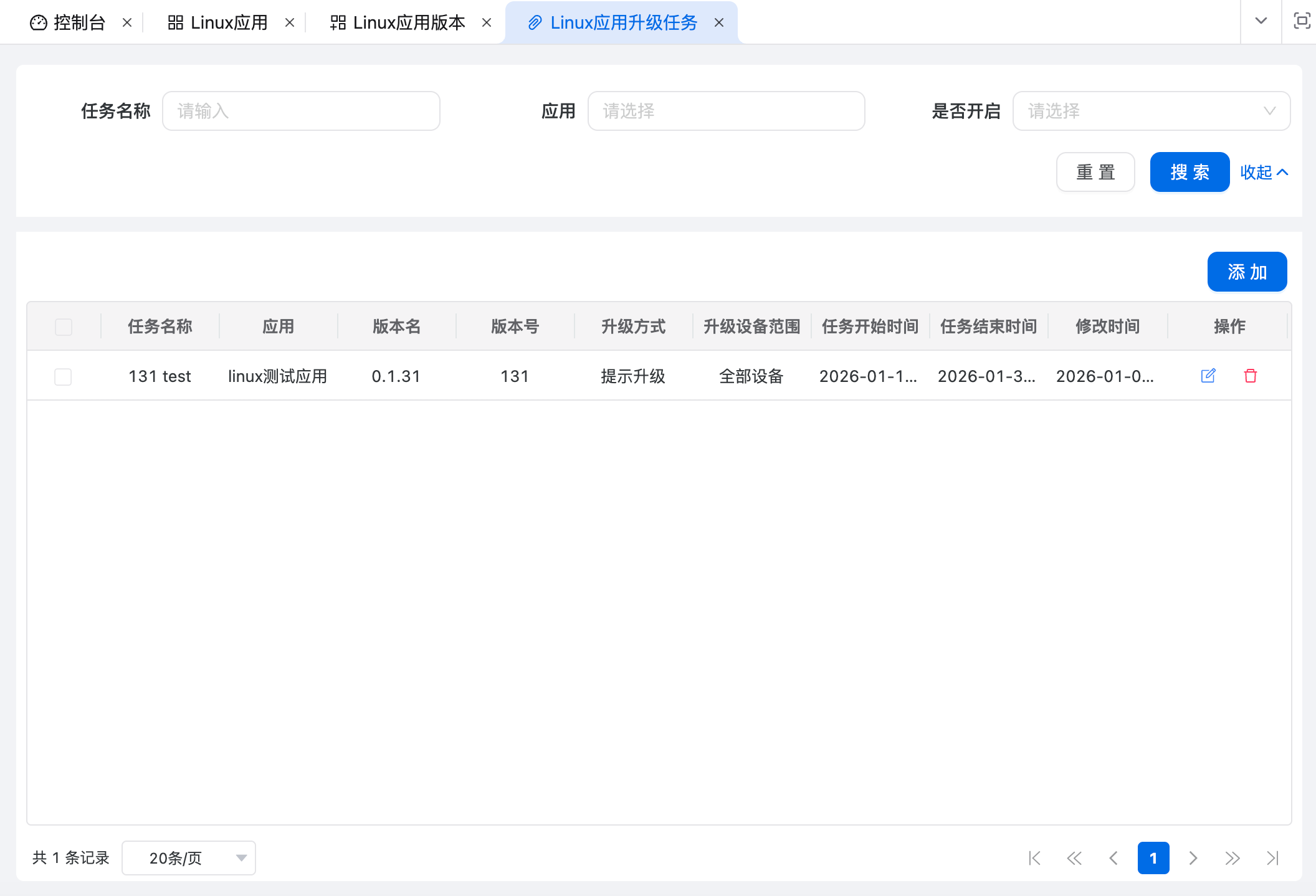Screen dimensions: 1316x896
Task: Go to last page pagination icon
Action: [1272, 858]
